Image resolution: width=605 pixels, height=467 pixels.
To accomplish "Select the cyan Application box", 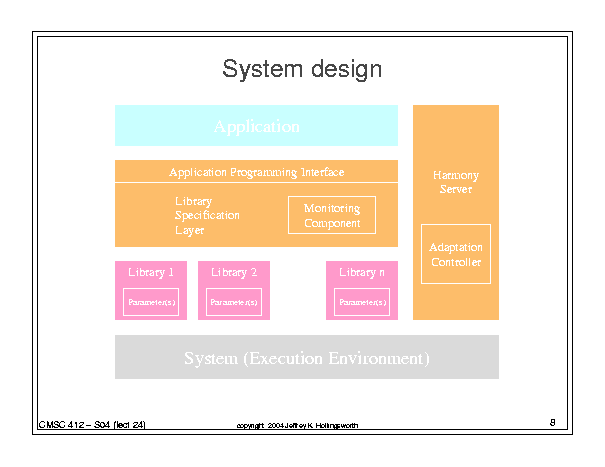I will tap(256, 125).
